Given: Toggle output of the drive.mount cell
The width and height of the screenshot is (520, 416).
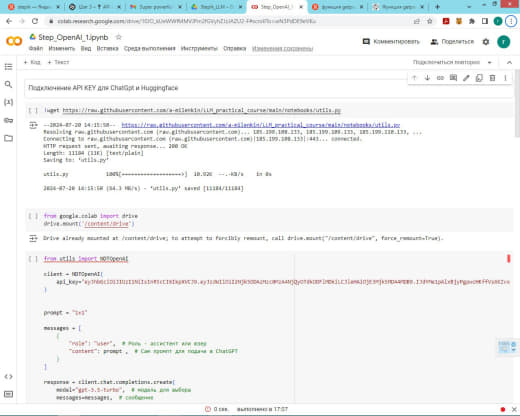Looking at the screenshot, I should (33, 238).
